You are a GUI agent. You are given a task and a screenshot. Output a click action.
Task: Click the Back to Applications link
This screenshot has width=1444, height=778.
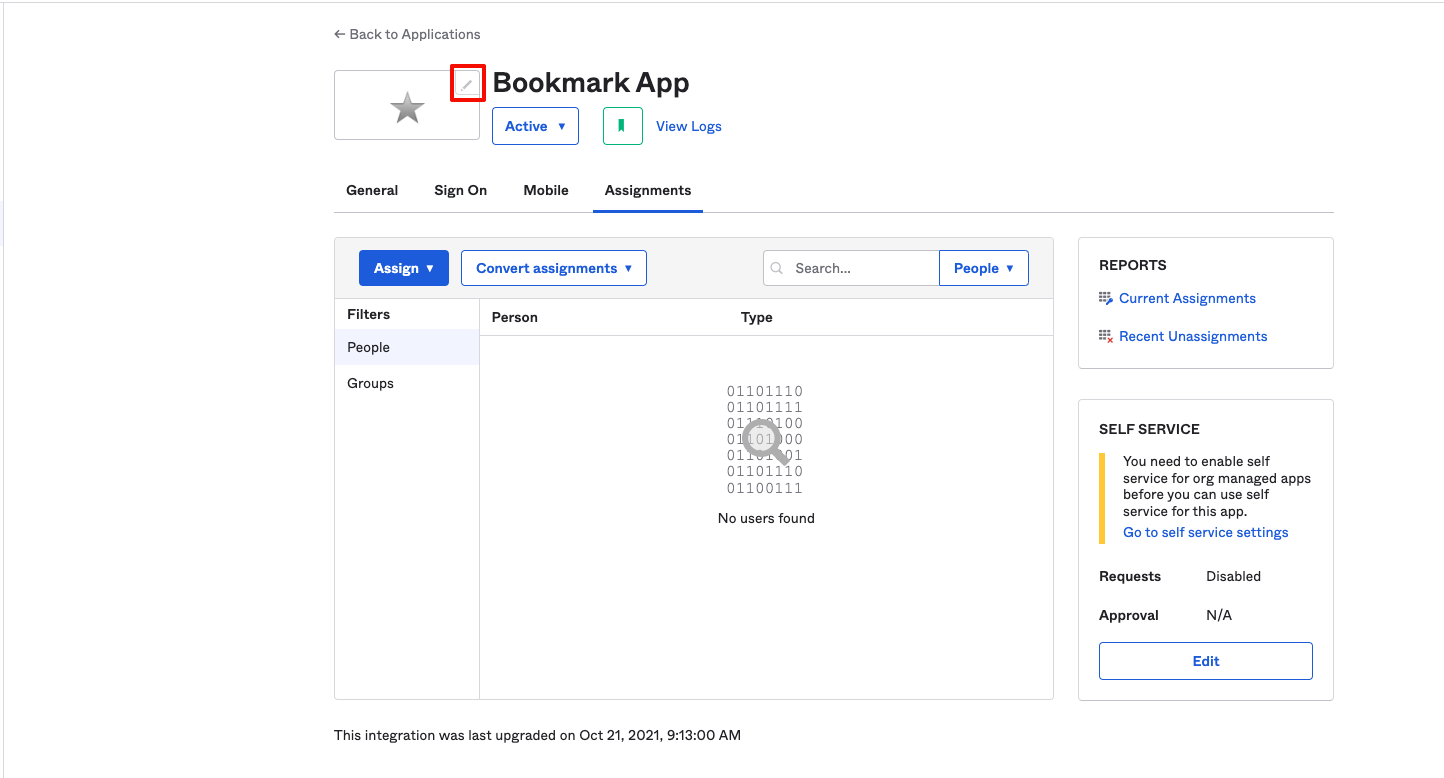click(x=414, y=33)
